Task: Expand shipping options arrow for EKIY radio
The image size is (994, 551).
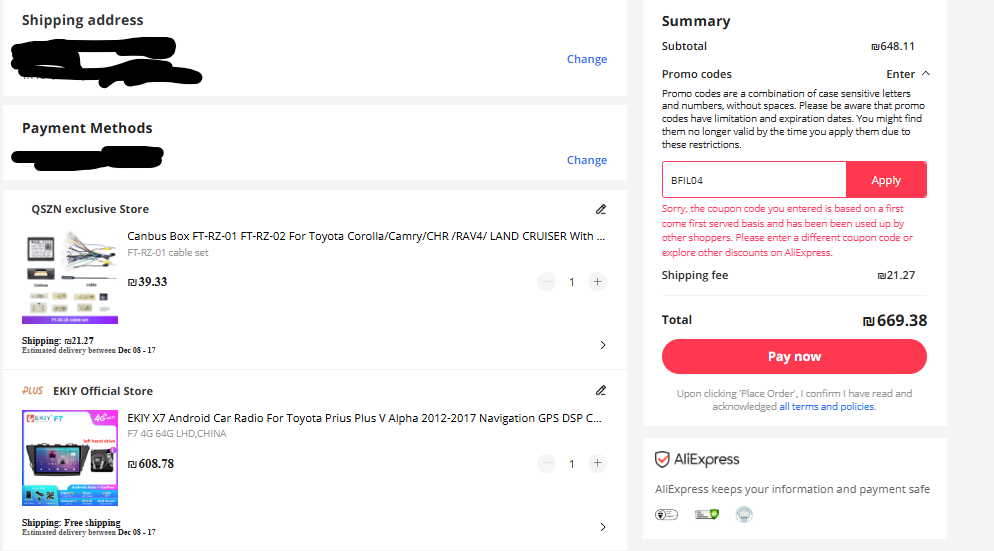Action: pos(602,527)
